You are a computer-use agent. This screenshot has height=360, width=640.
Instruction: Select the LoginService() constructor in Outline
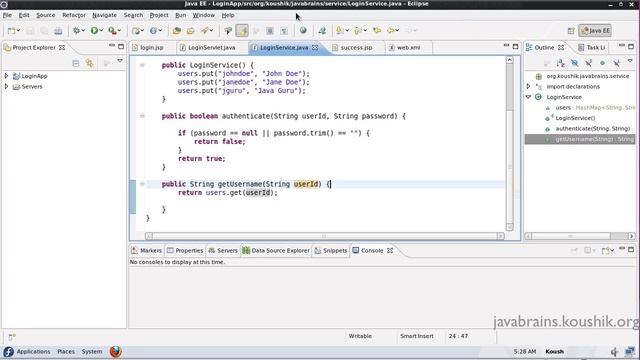point(575,118)
